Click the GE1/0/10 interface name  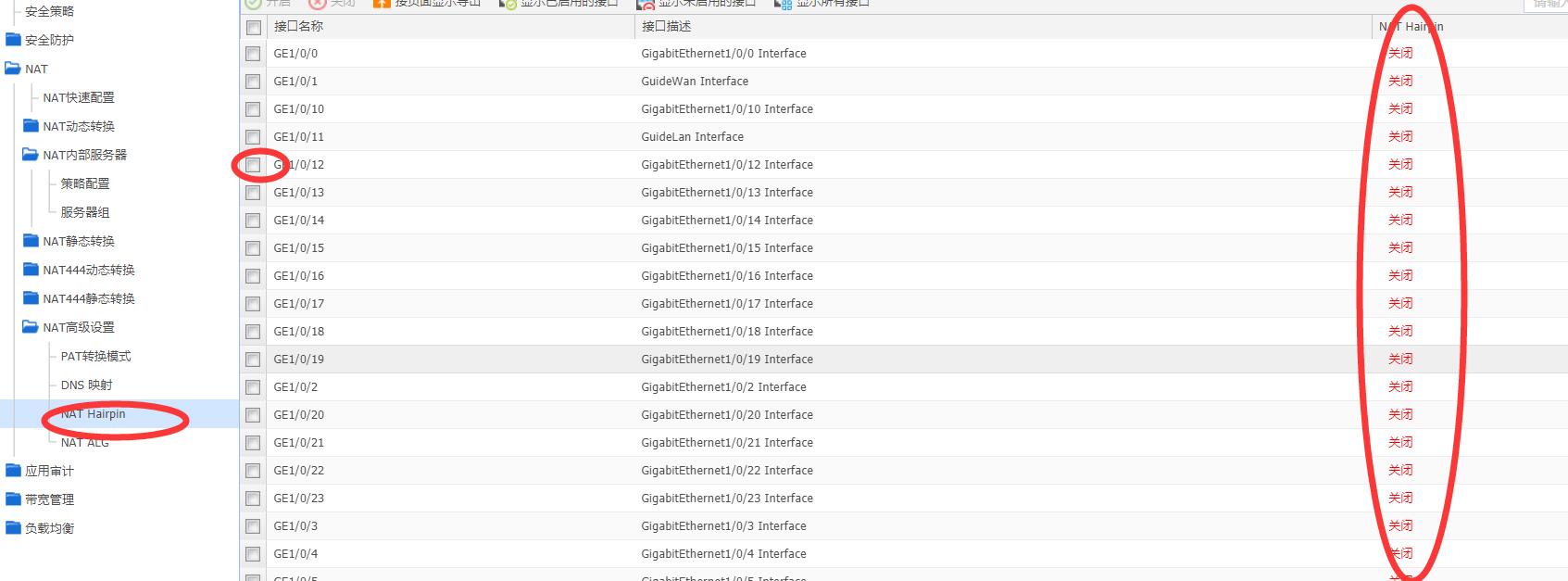pyautogui.click(x=299, y=108)
